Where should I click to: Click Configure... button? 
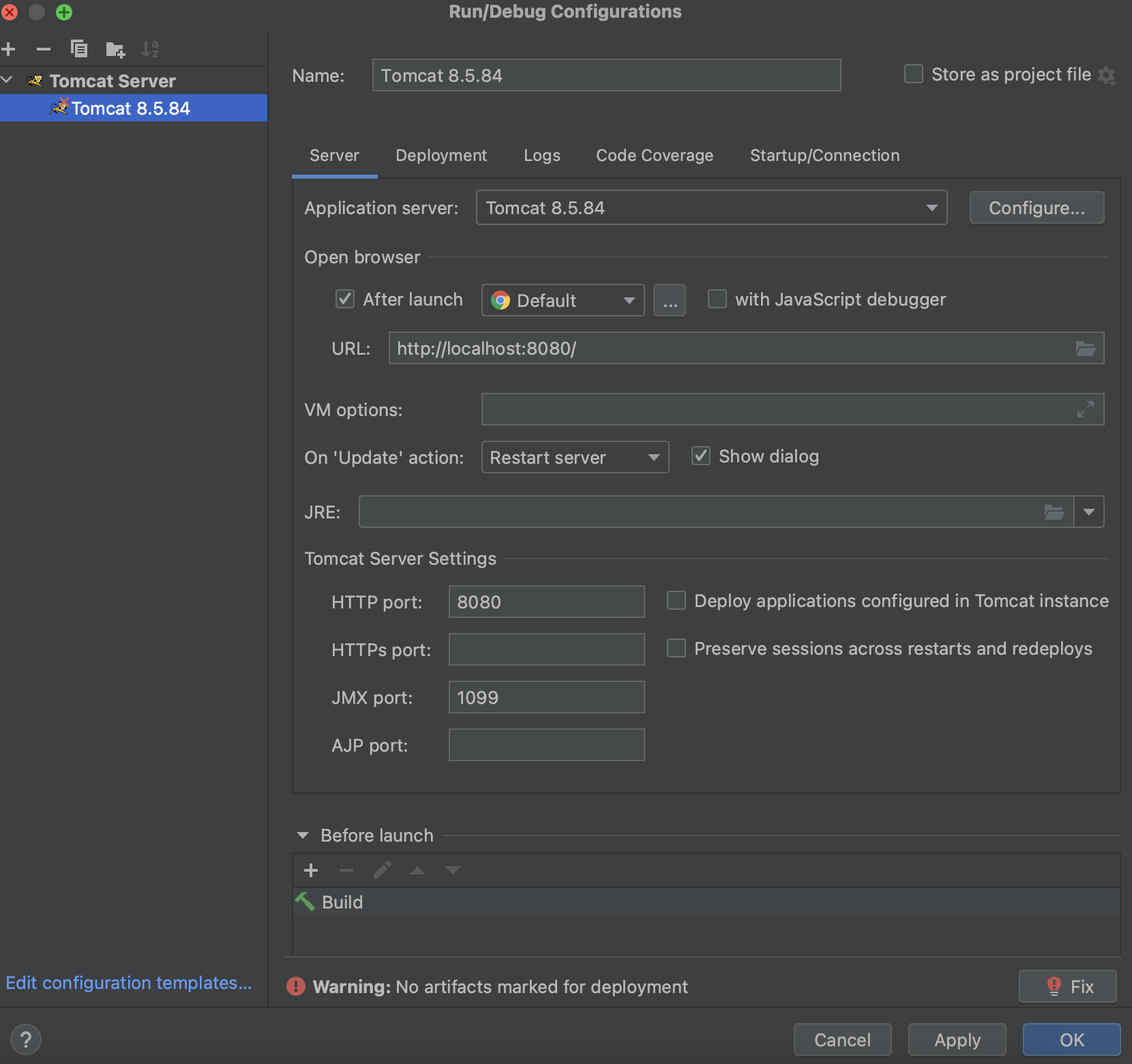coord(1037,207)
